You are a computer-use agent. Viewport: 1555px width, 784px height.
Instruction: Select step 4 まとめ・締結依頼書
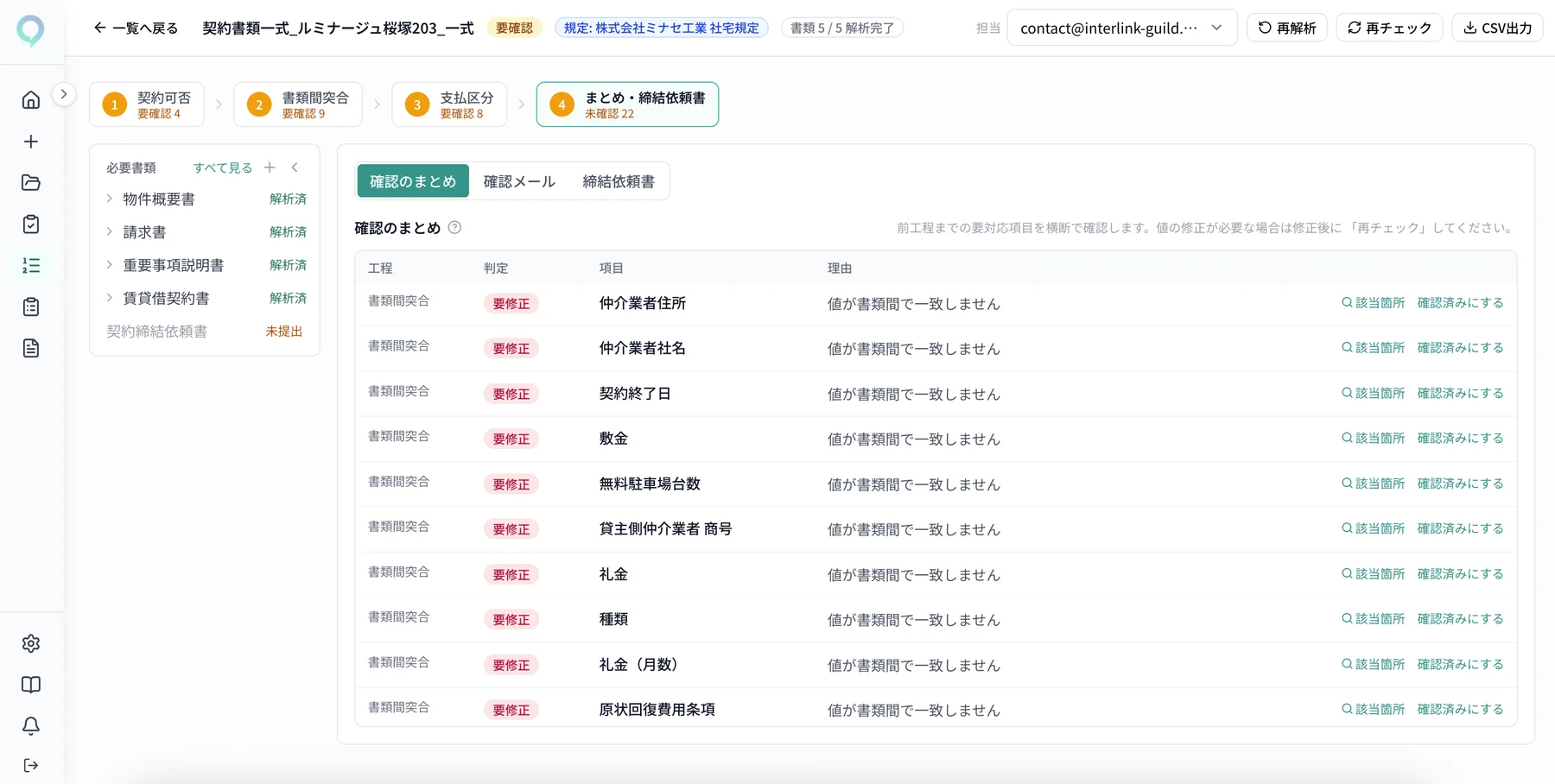tap(627, 104)
